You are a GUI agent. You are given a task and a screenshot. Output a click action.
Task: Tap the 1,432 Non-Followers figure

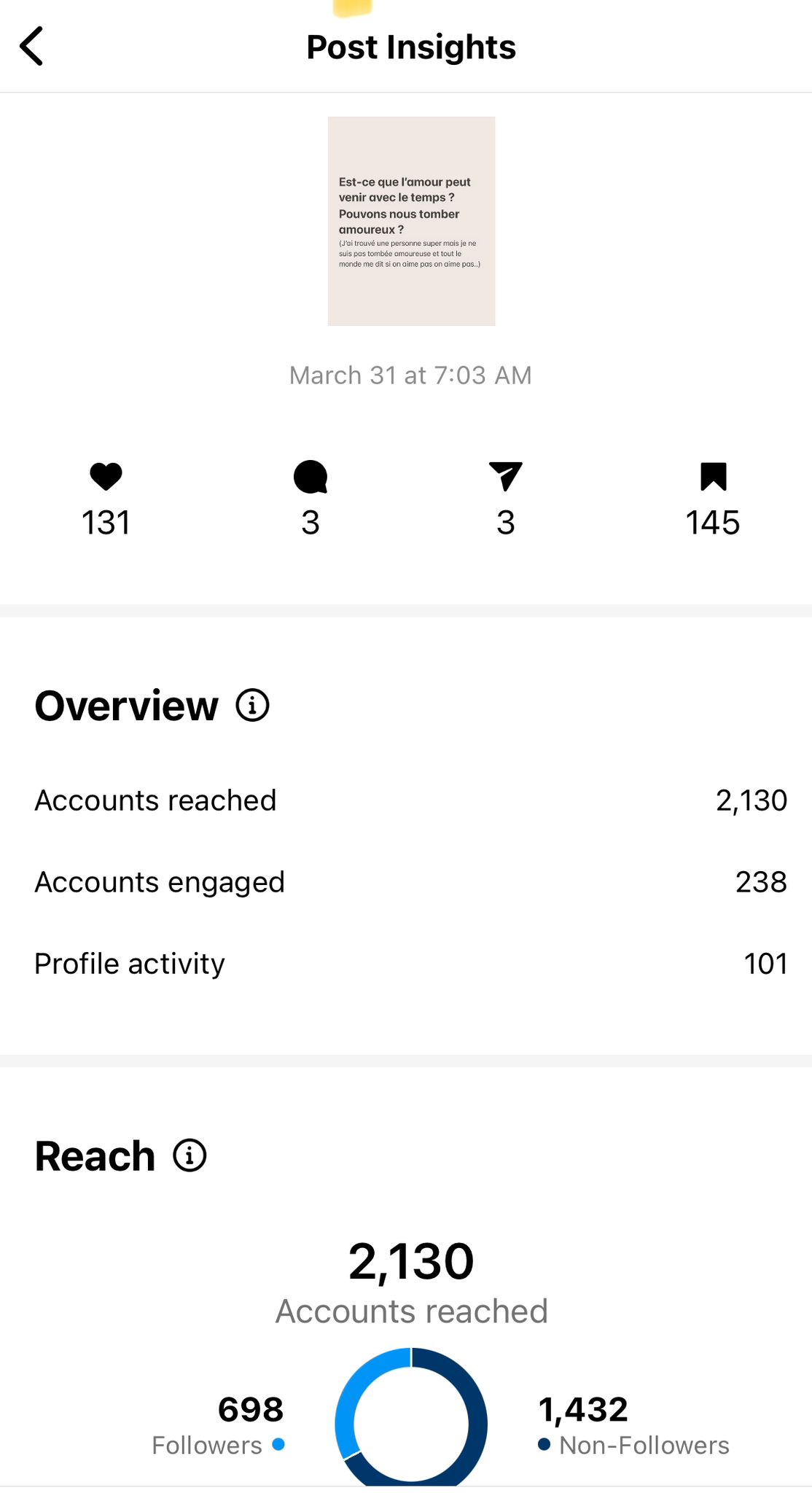(583, 1409)
